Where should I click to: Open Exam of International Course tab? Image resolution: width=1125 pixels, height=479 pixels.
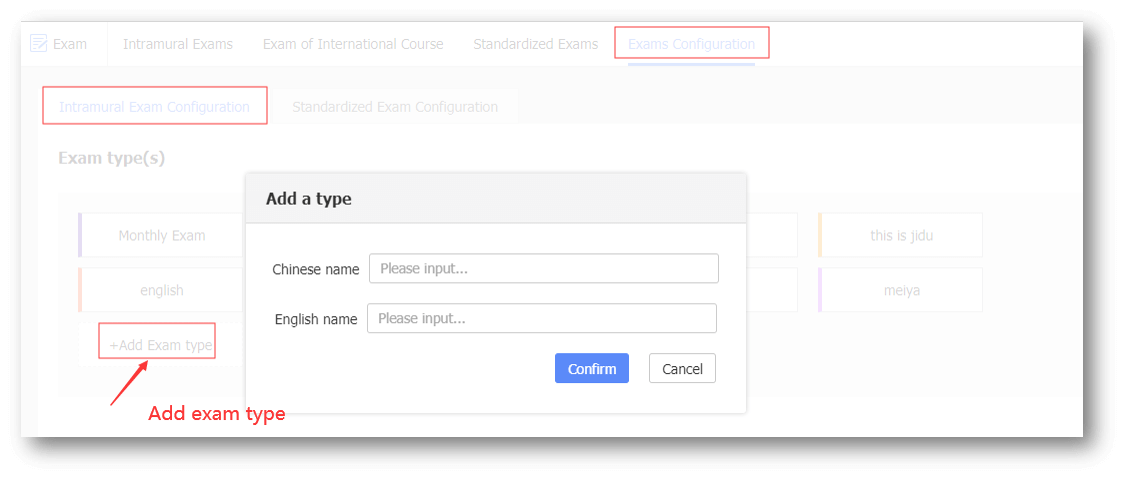[x=353, y=44]
